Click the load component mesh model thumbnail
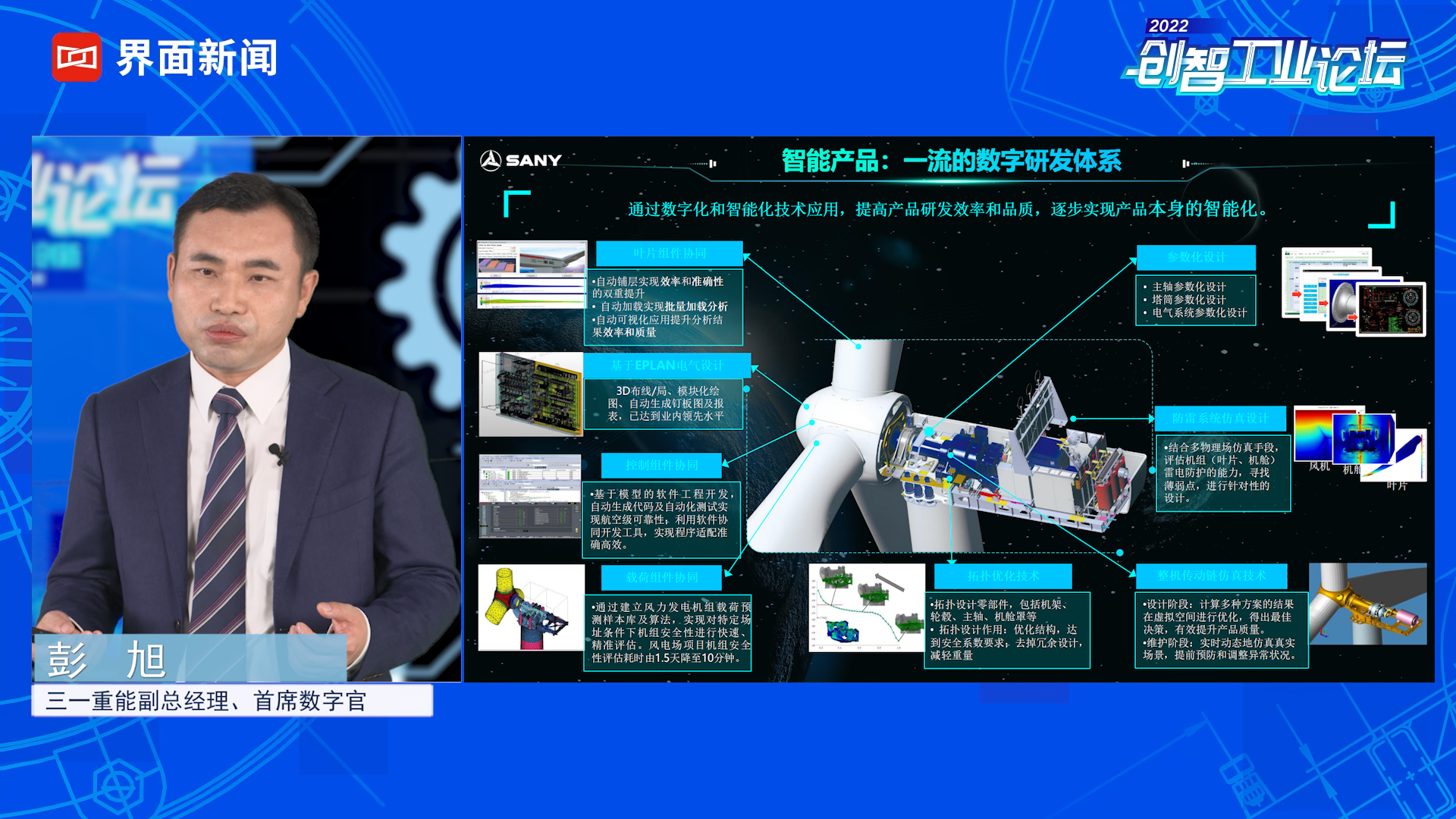Image resolution: width=1456 pixels, height=819 pixels. 531,607
